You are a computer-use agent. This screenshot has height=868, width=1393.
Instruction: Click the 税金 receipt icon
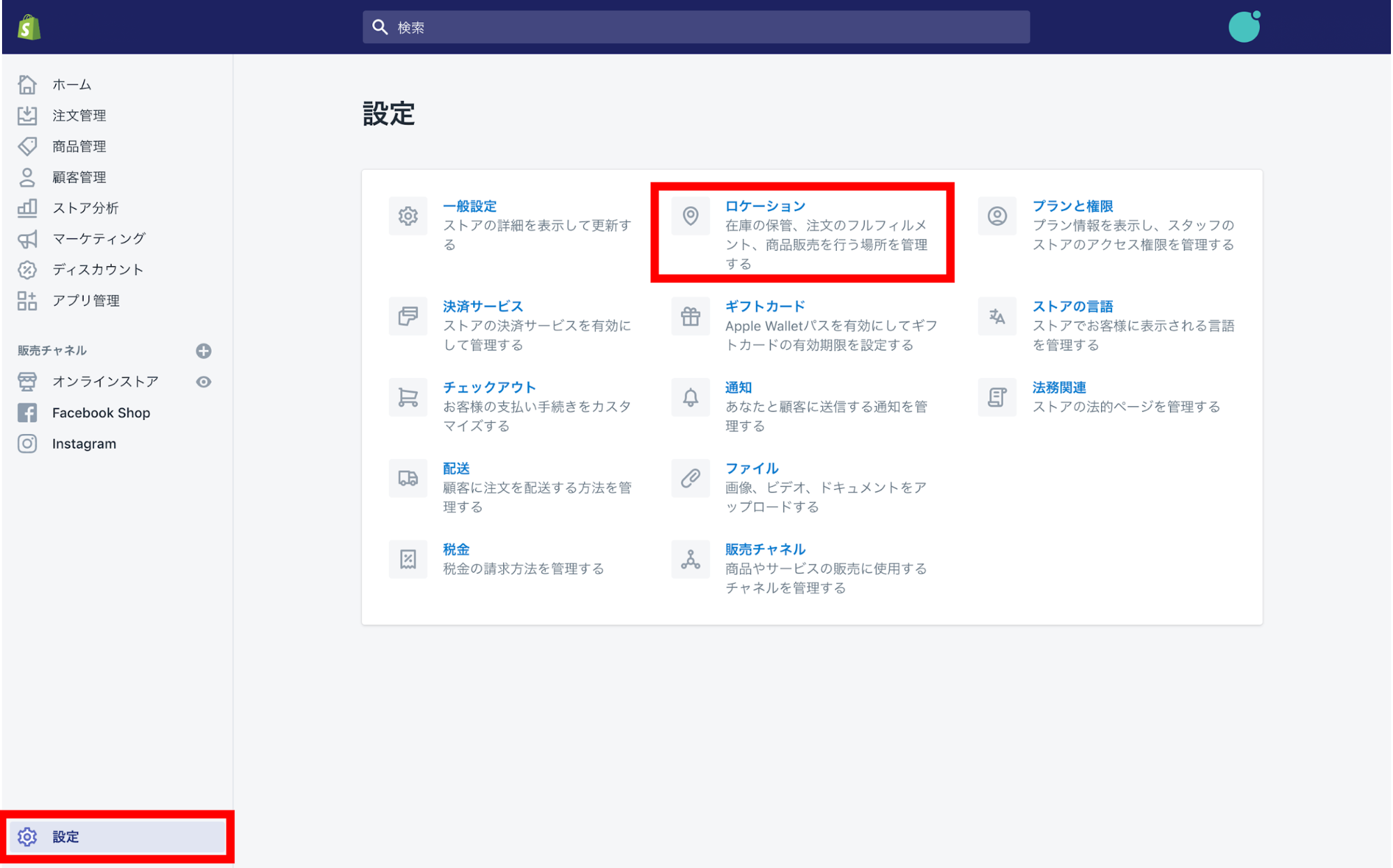pyautogui.click(x=408, y=559)
